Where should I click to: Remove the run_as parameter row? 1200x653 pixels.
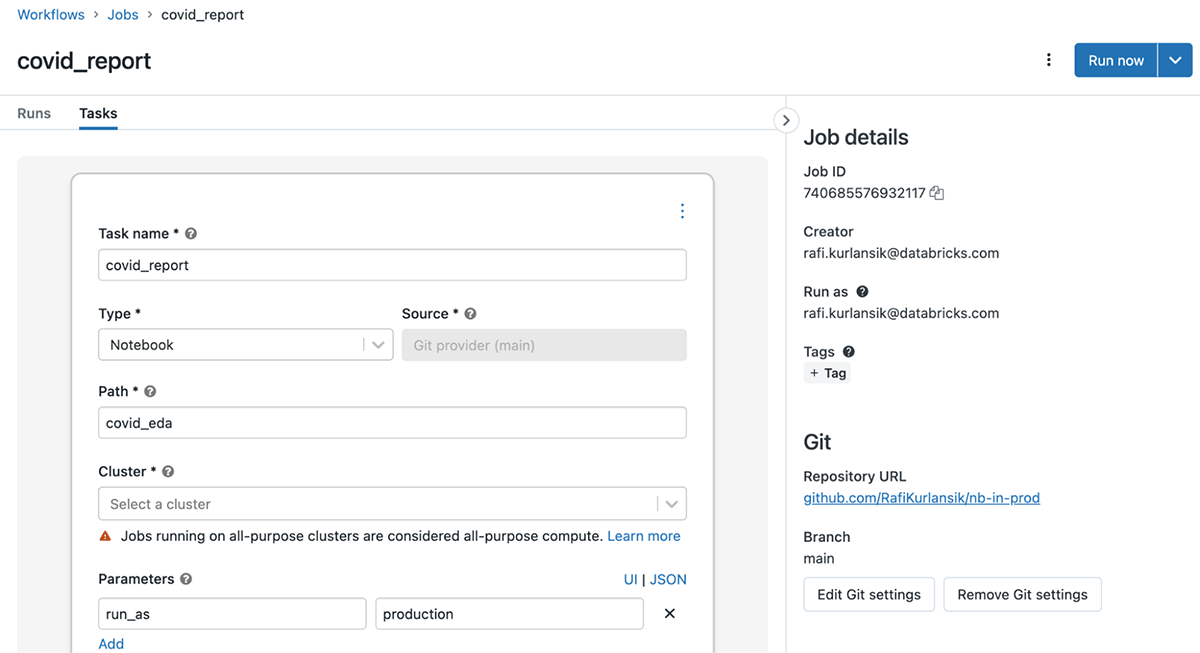tap(670, 614)
